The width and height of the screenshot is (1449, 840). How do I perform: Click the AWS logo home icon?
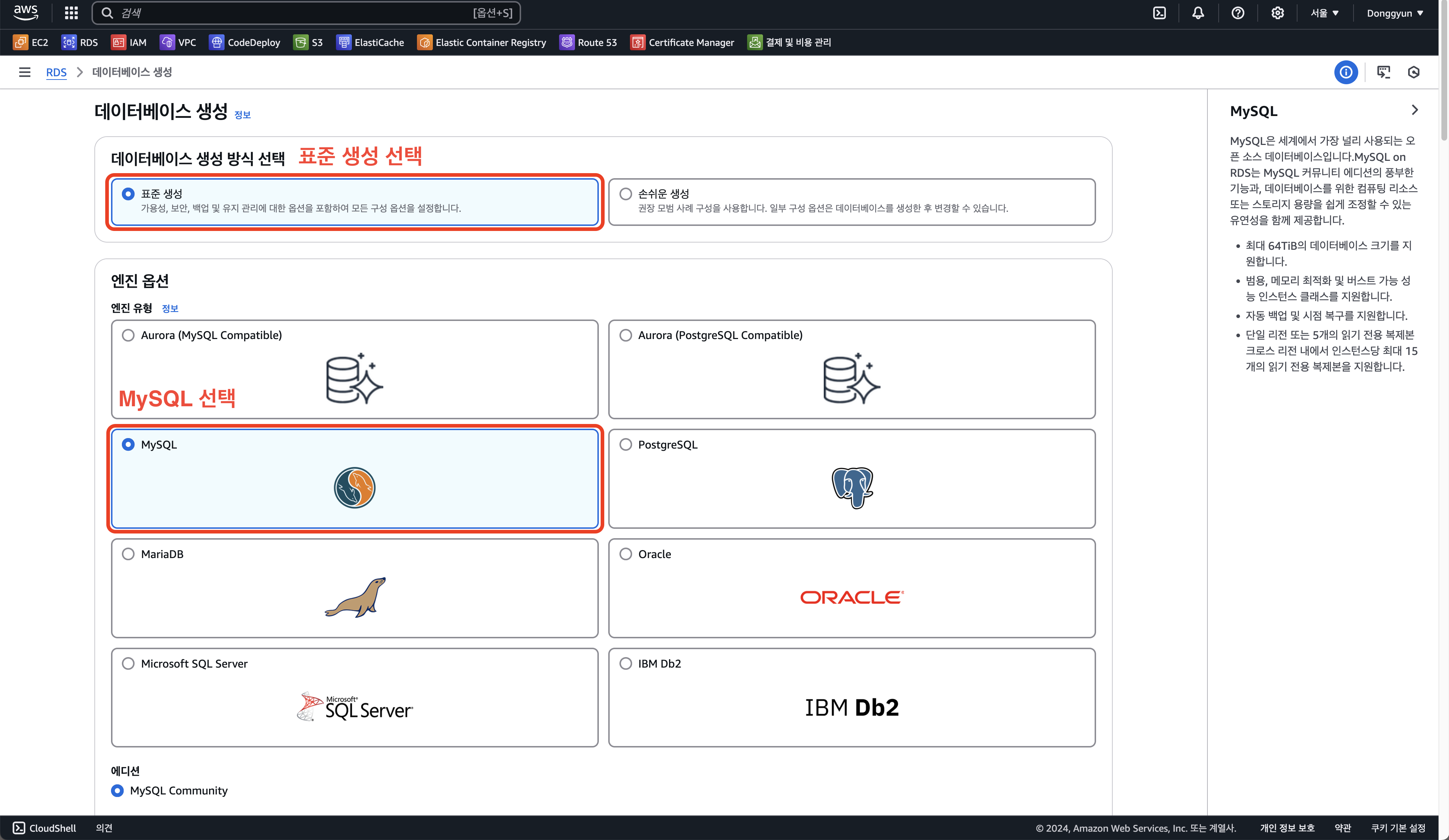[26, 13]
